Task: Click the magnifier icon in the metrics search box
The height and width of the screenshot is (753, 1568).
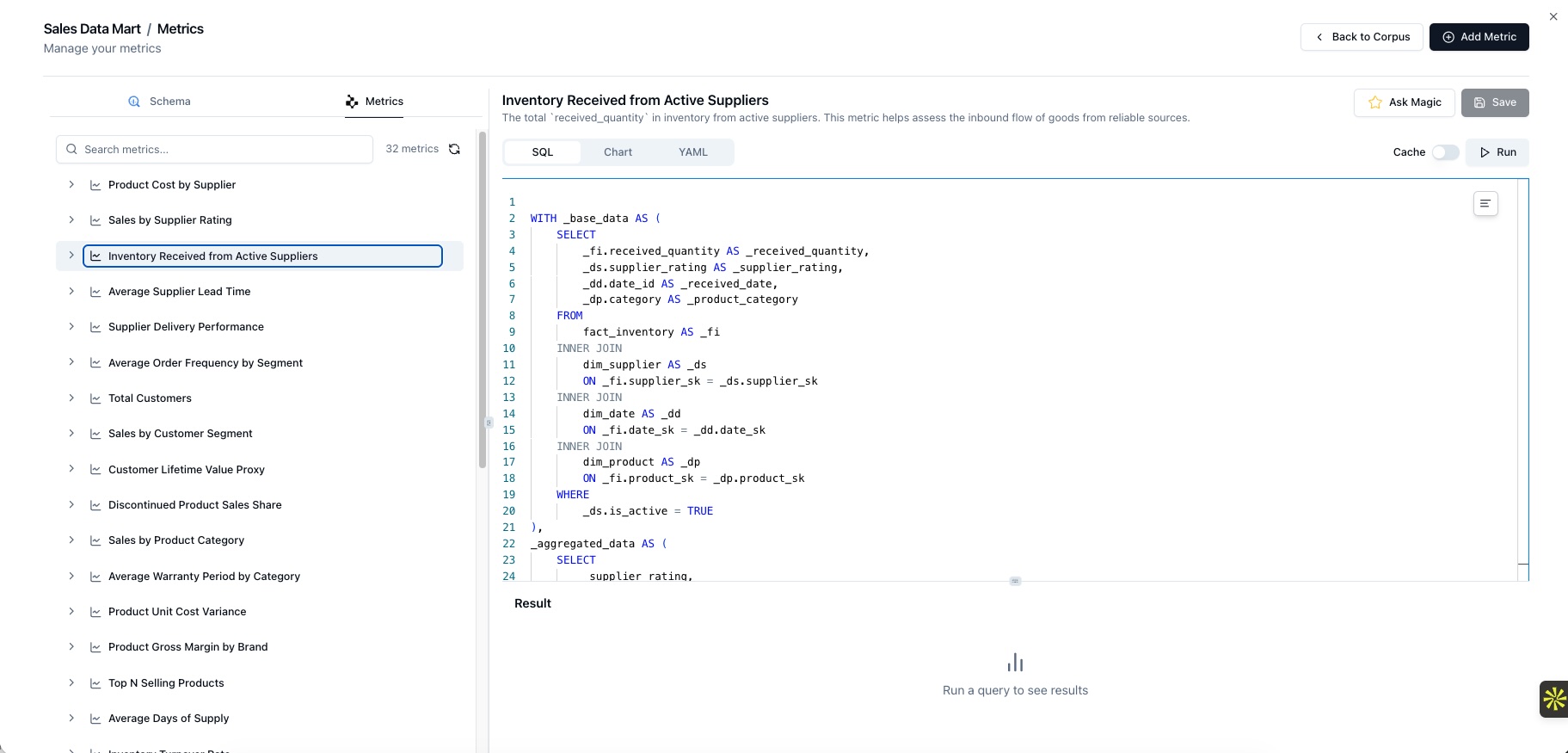Action: 71,149
